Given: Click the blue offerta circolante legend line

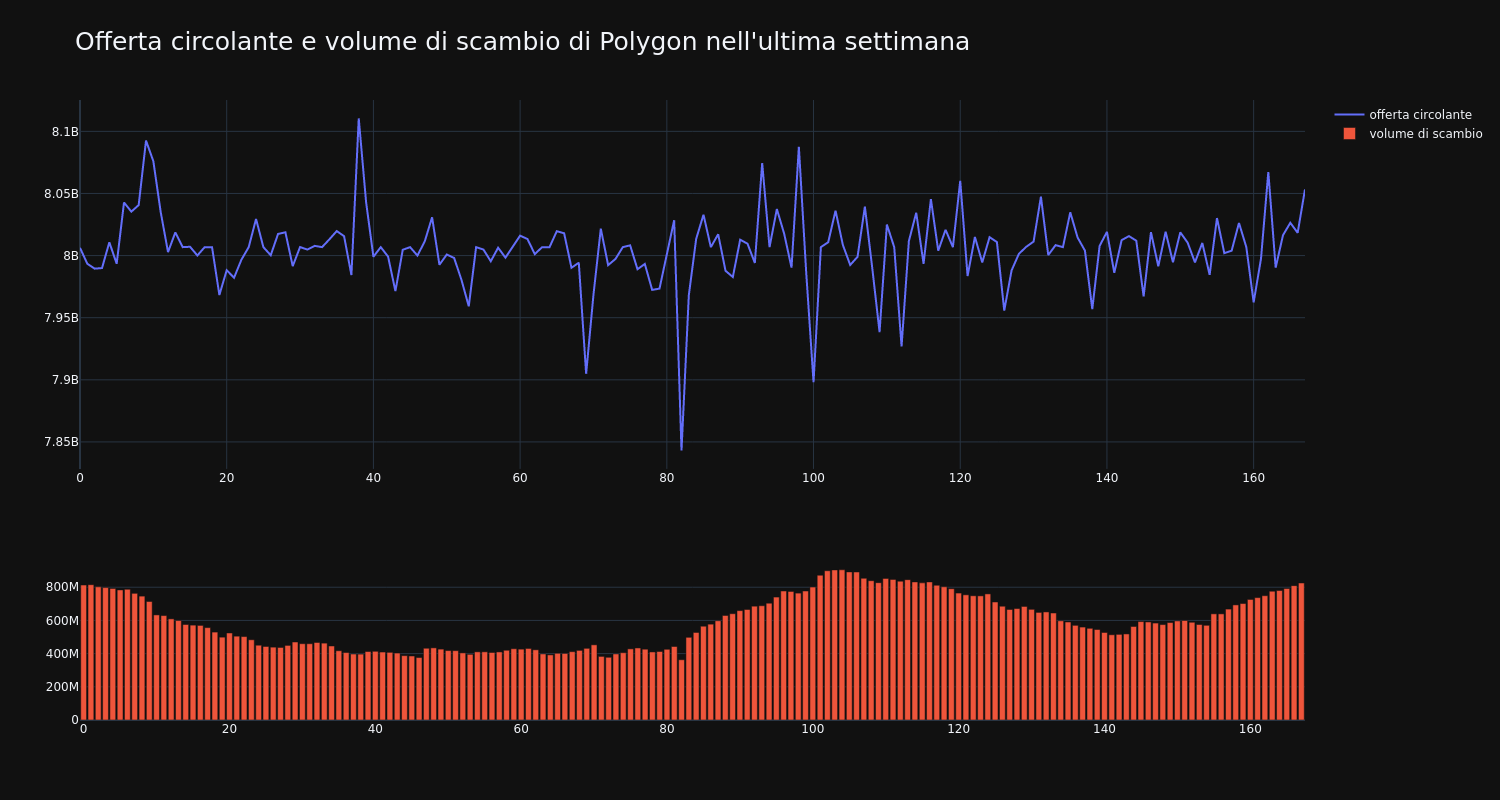Looking at the screenshot, I should (x=1349, y=115).
